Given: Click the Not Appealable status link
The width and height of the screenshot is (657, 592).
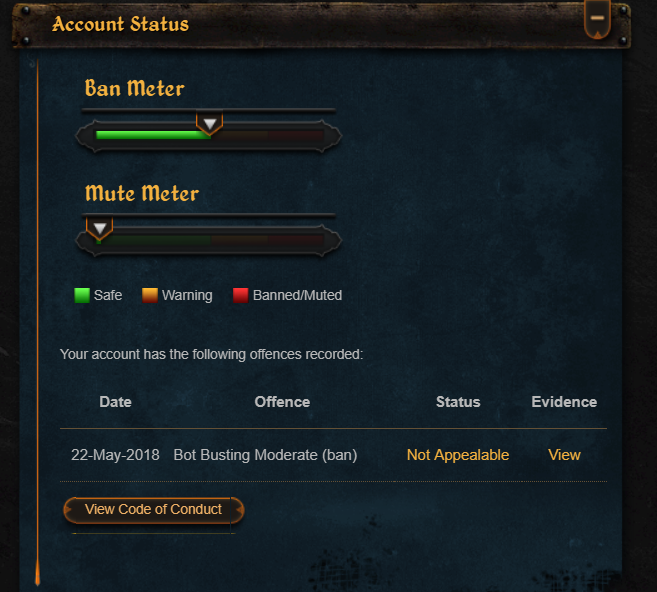Looking at the screenshot, I should [x=458, y=455].
